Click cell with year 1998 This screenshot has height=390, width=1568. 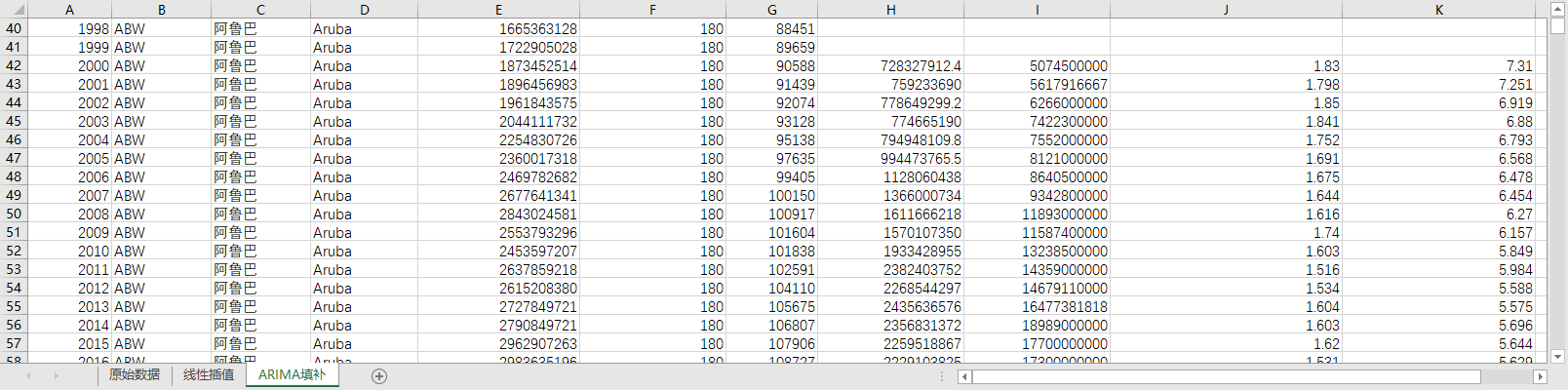[x=69, y=29]
